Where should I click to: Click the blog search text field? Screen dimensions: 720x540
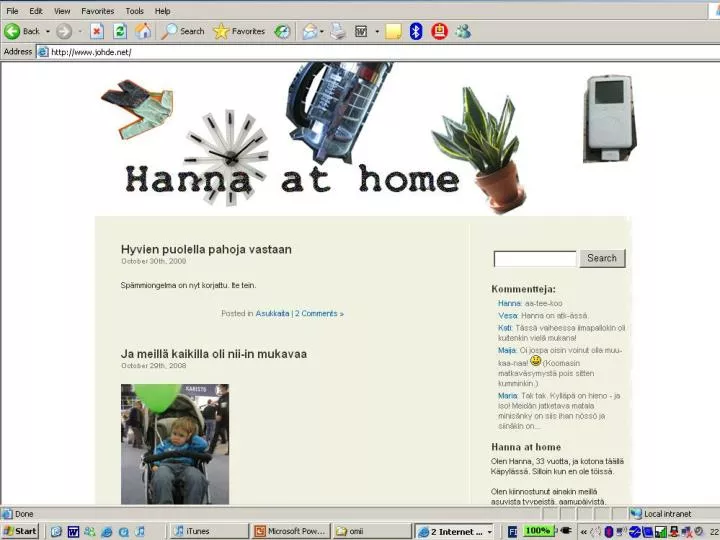click(x=535, y=259)
